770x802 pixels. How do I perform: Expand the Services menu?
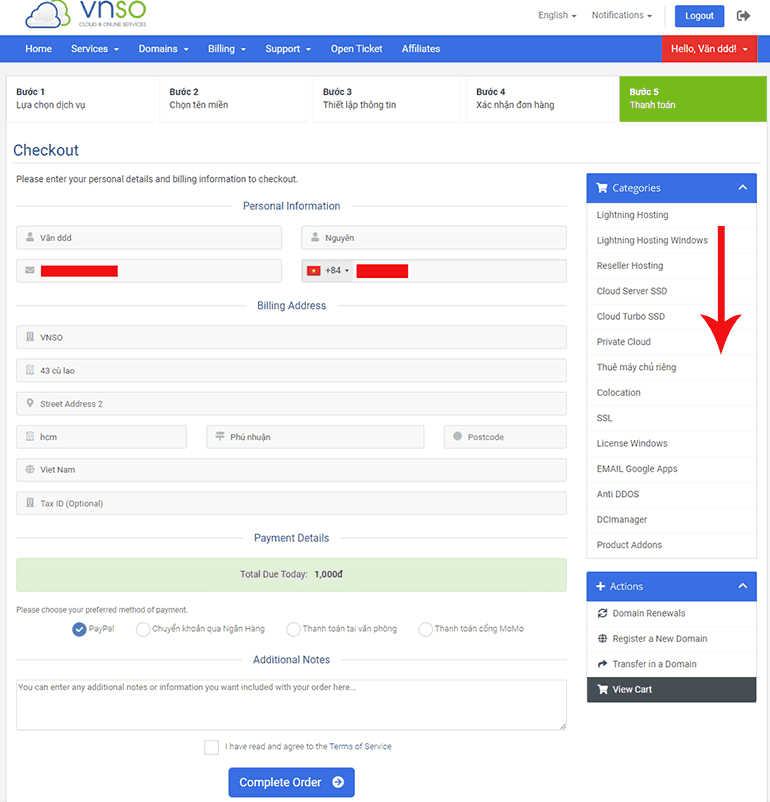tap(95, 49)
